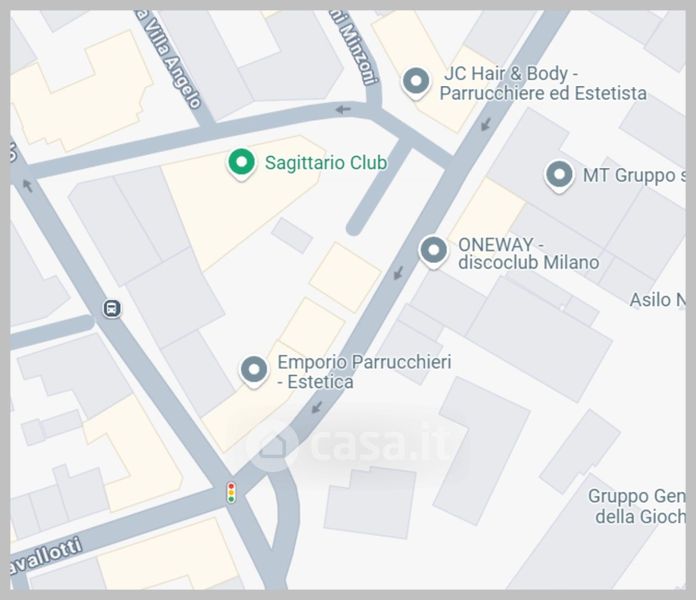Image resolution: width=696 pixels, height=600 pixels.
Task: Select the MT Gruppo location pin
Action: (559, 176)
